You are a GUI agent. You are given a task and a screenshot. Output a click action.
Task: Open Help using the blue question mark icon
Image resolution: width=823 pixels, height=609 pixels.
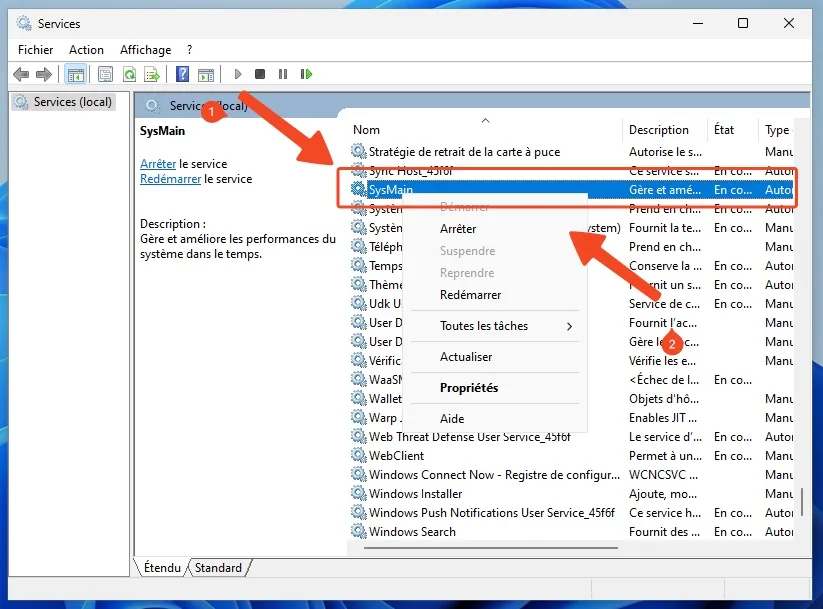(183, 74)
